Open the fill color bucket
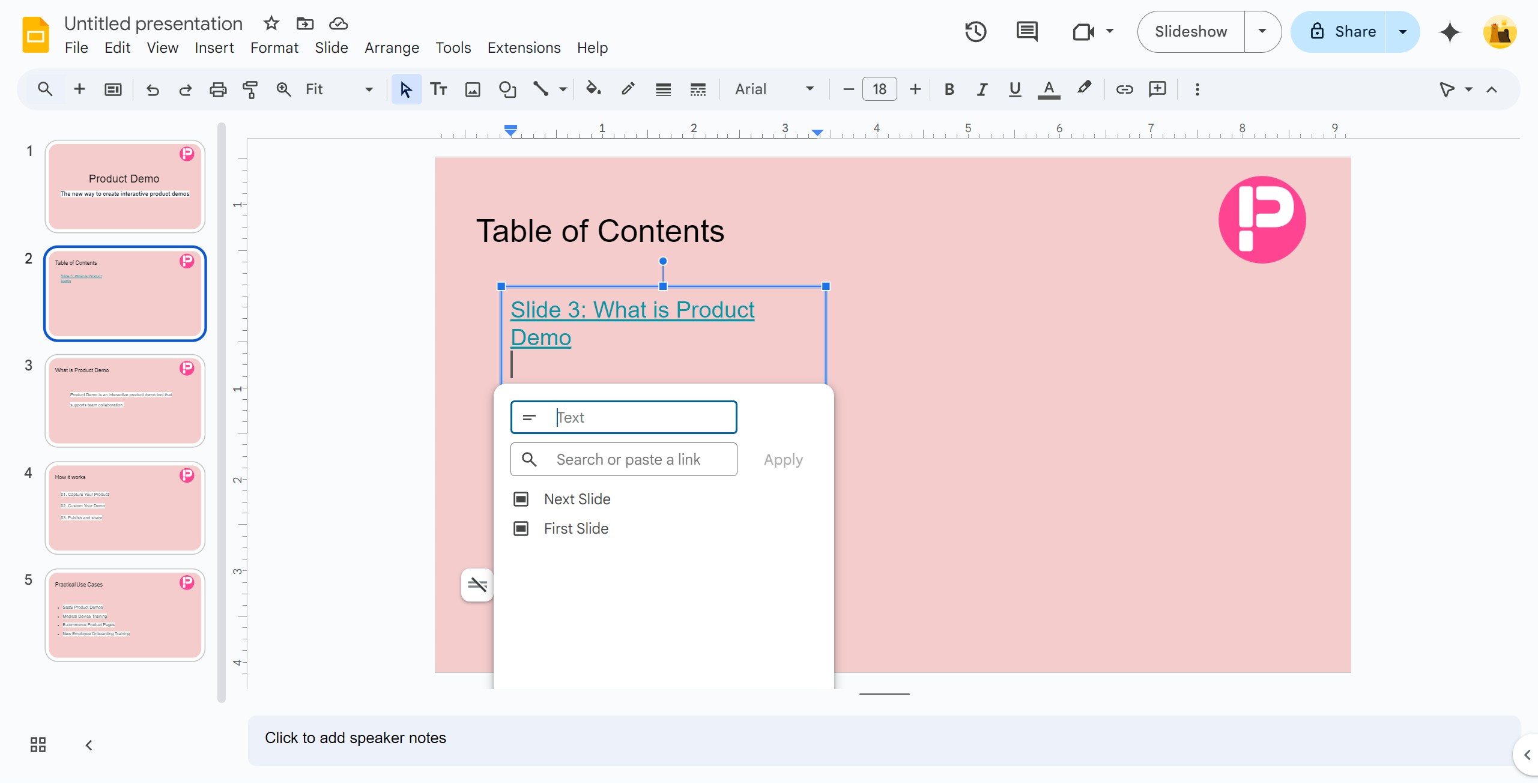This screenshot has width=1538, height=784. tap(593, 89)
